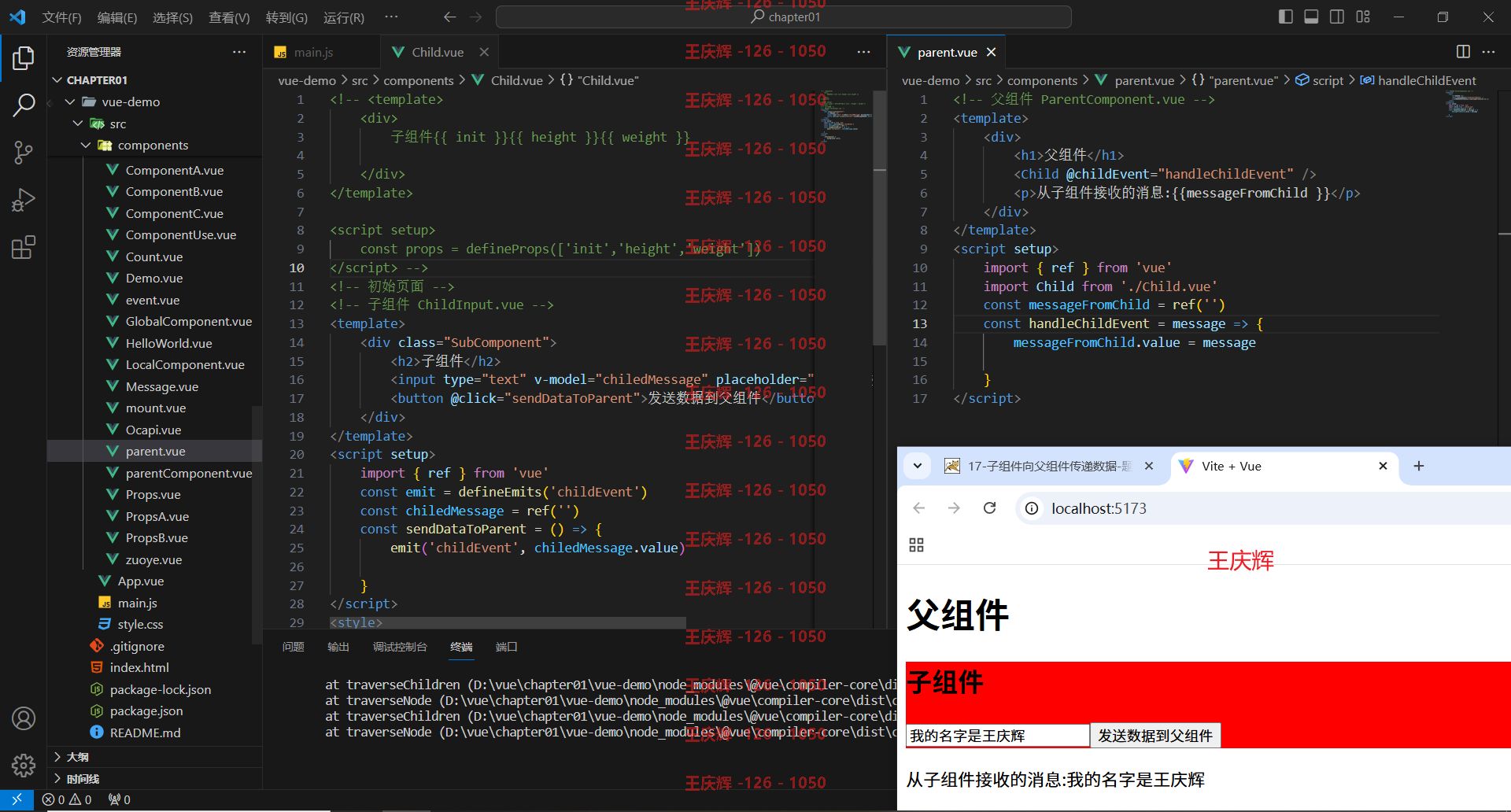This screenshot has height=812, width=1511.
Task: Open browser tab search dropdown
Action: tap(917, 466)
